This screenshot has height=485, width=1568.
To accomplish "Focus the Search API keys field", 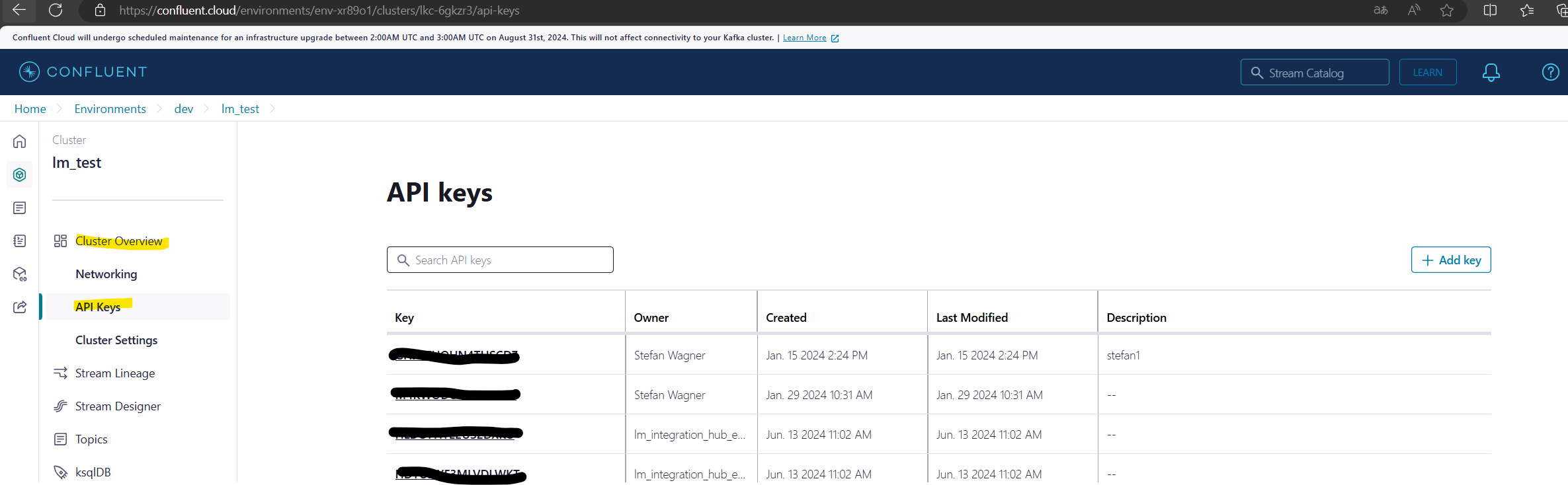I will [x=500, y=260].
